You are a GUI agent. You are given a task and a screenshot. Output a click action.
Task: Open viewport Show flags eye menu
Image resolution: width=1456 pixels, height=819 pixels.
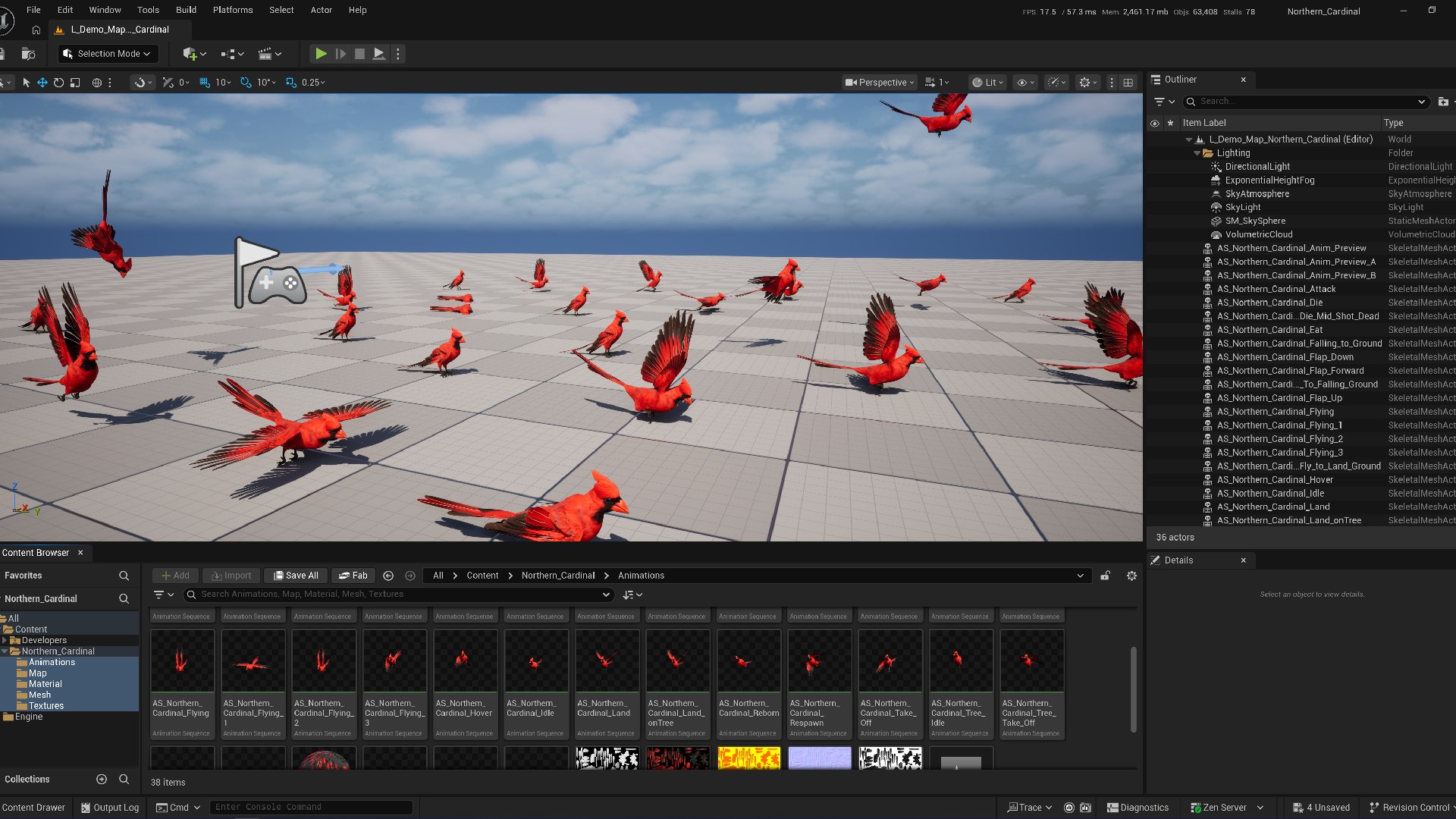[x=1025, y=83]
